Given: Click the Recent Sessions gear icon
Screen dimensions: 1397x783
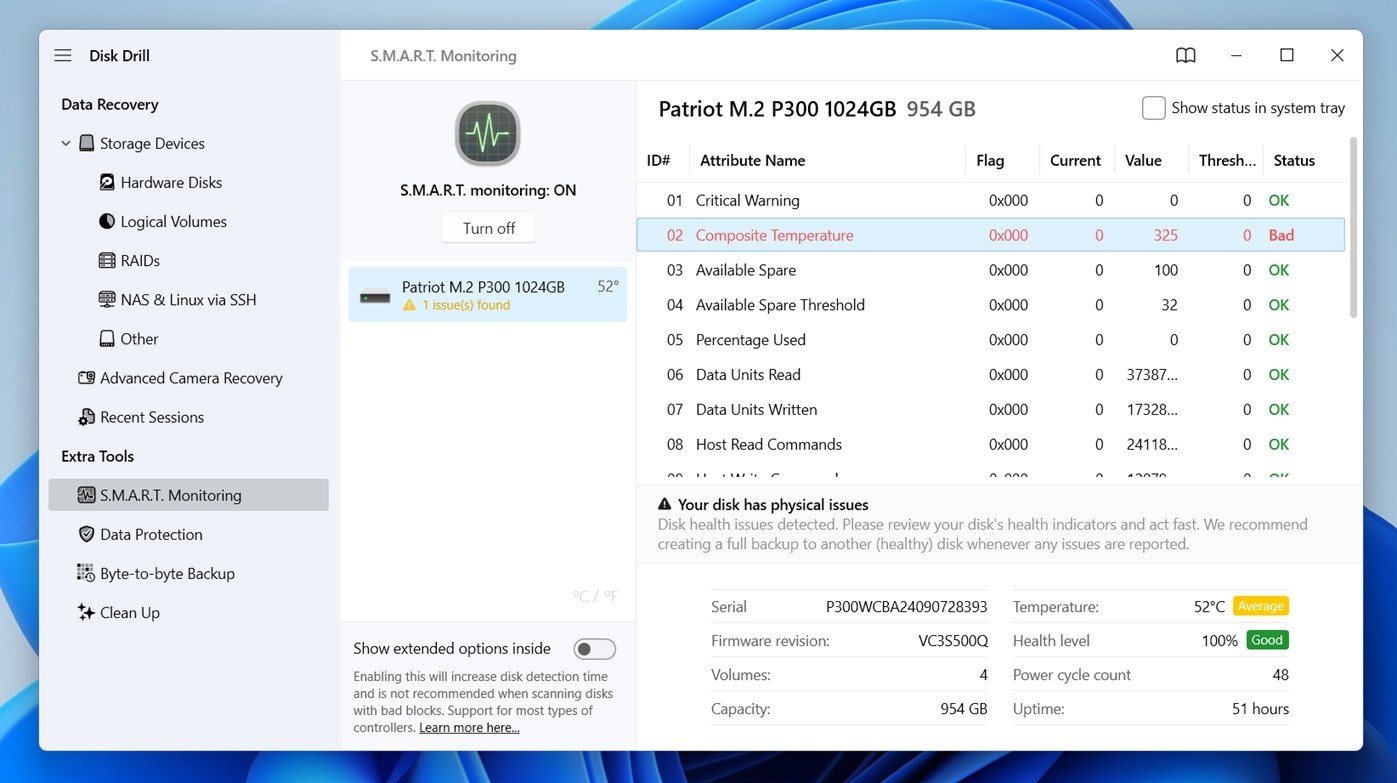Looking at the screenshot, I should coord(87,416).
